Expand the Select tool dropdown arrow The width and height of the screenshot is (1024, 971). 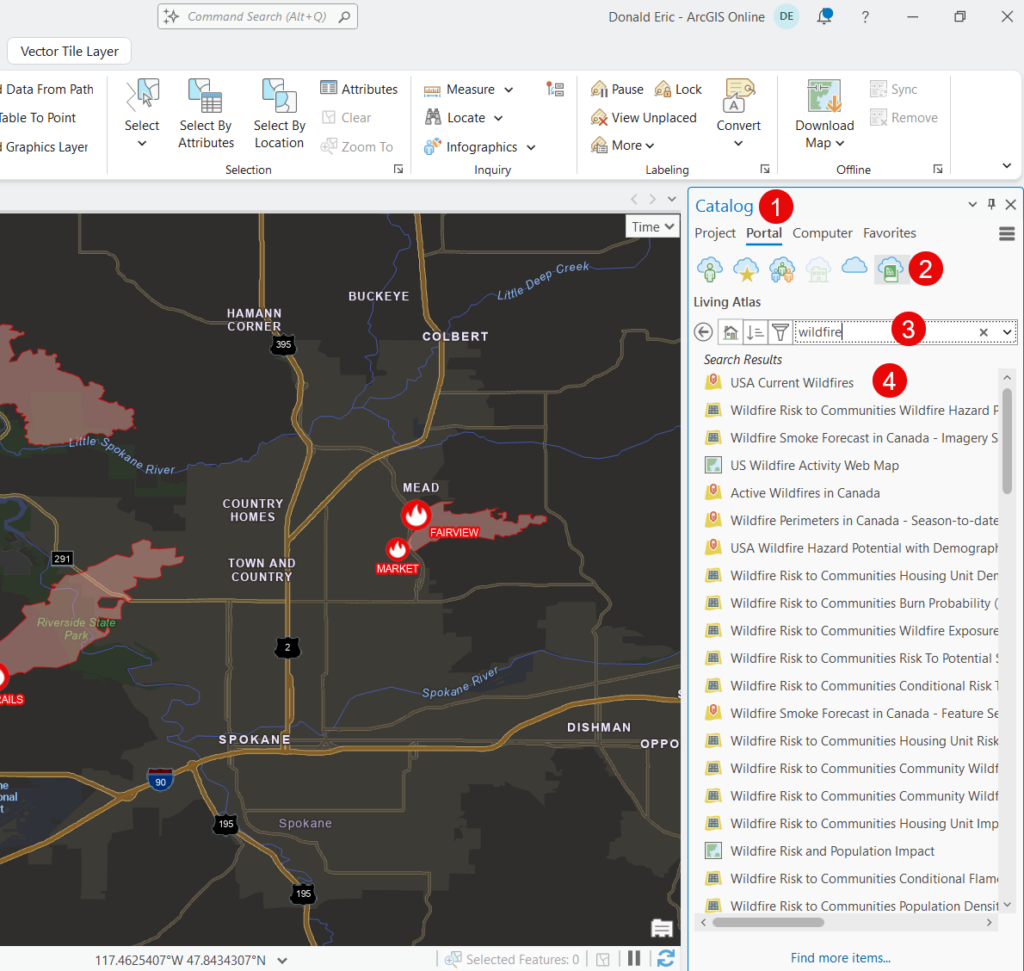[x=142, y=144]
